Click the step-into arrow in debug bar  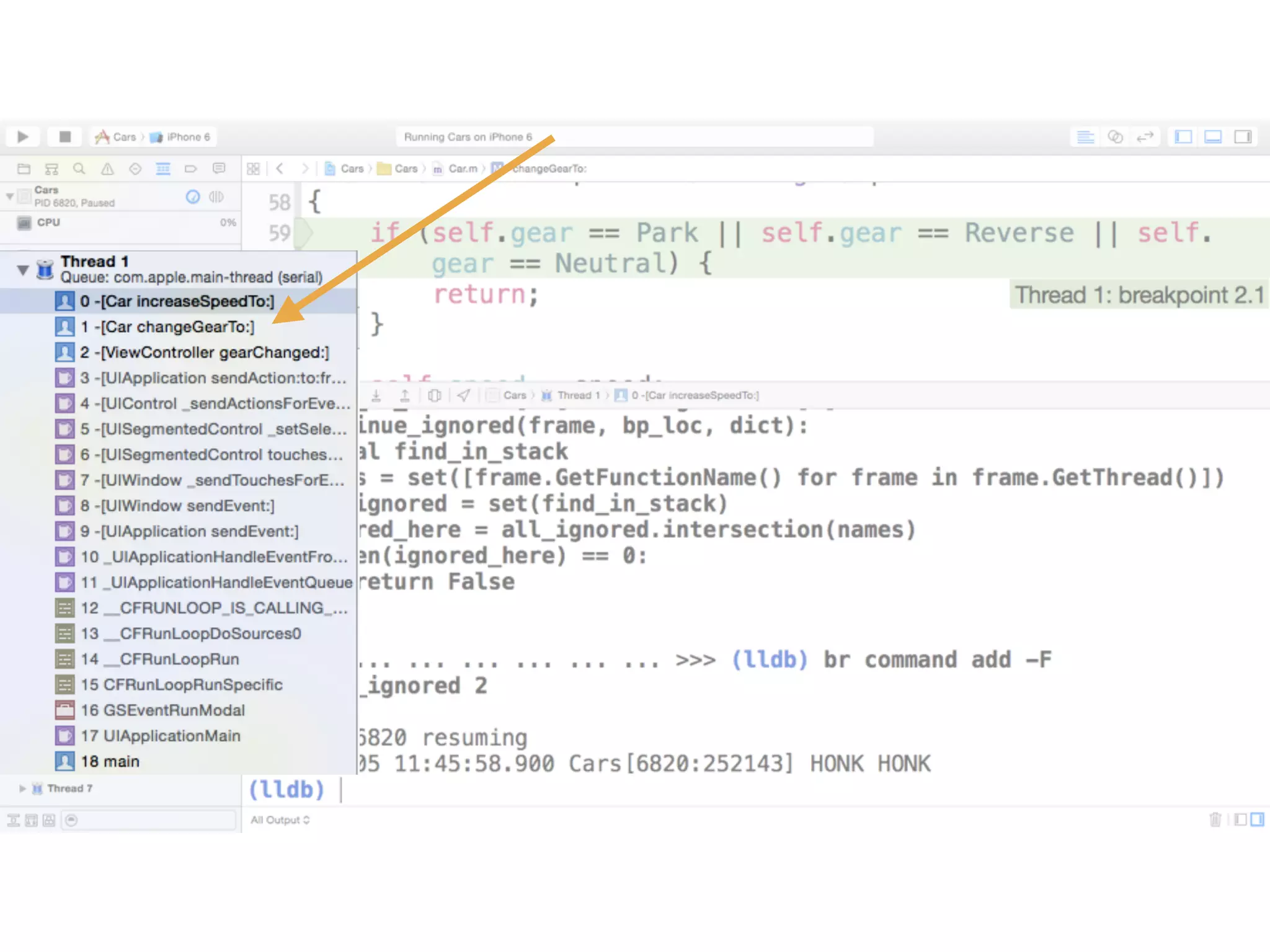pos(376,395)
